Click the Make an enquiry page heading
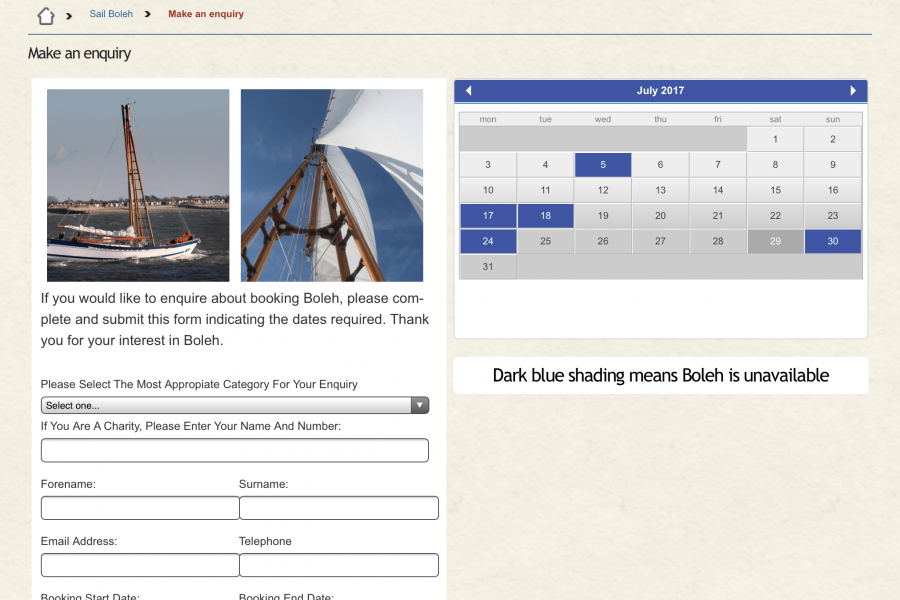 pos(79,53)
